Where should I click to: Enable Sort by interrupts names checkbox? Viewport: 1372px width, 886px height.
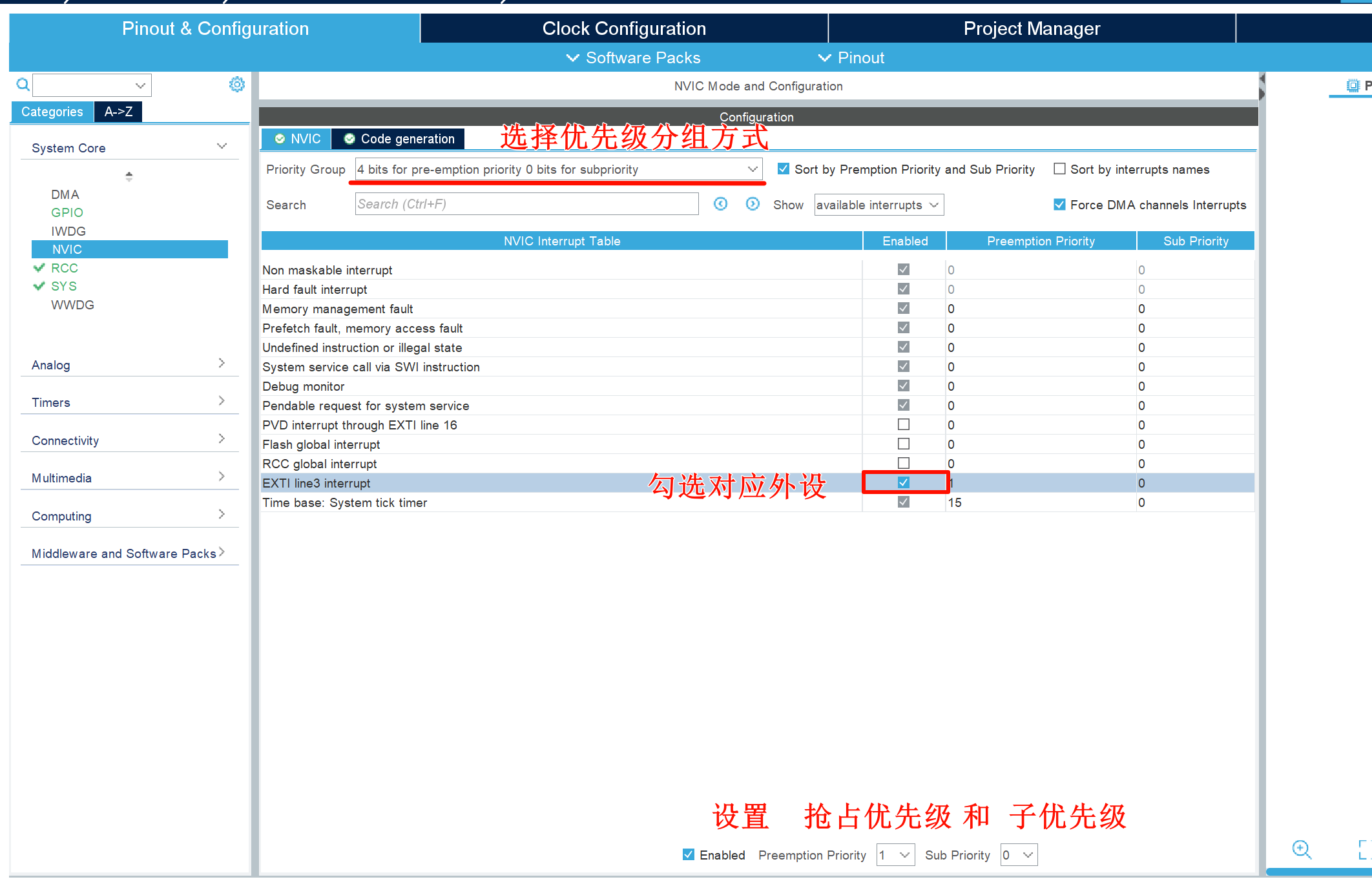(x=1059, y=169)
